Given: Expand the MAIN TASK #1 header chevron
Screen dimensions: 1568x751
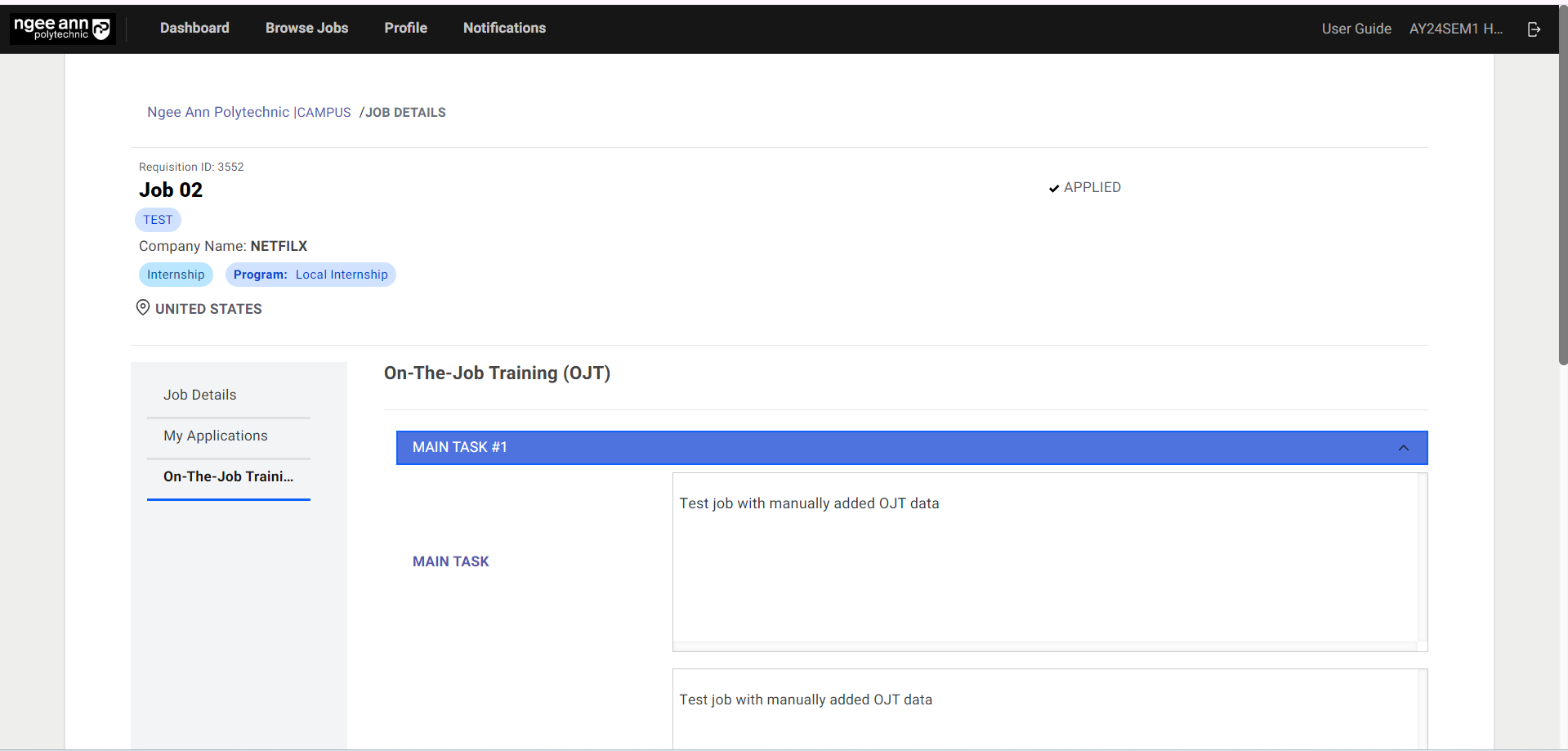Looking at the screenshot, I should [x=1404, y=447].
